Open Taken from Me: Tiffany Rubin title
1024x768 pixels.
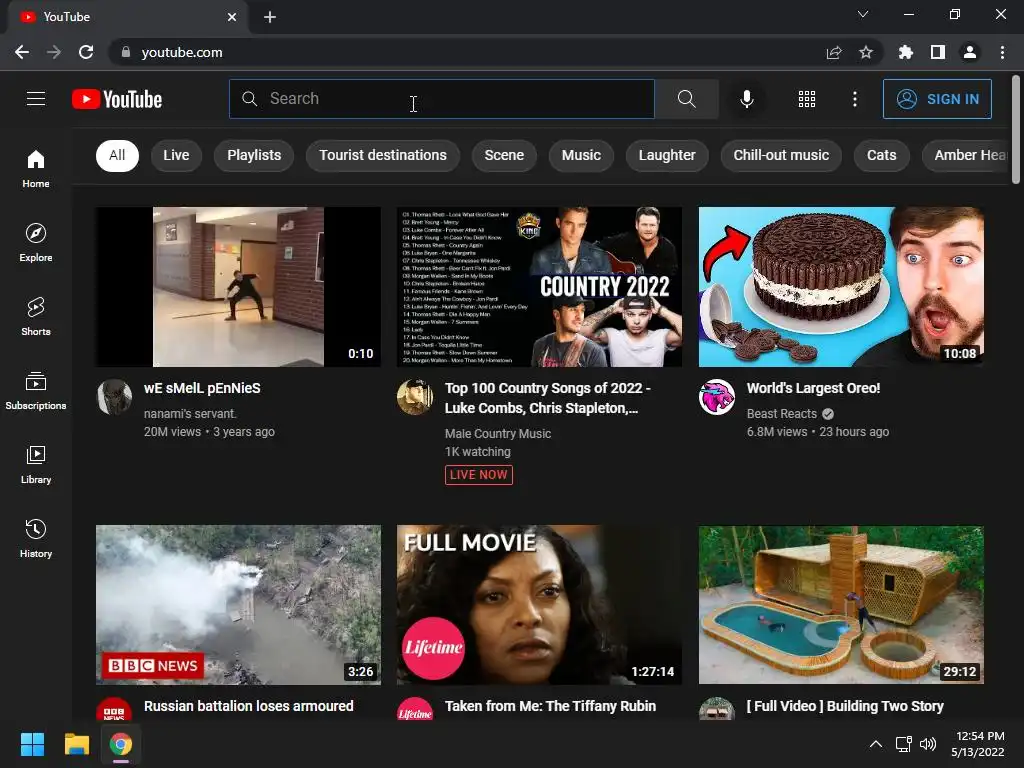[x=550, y=706]
